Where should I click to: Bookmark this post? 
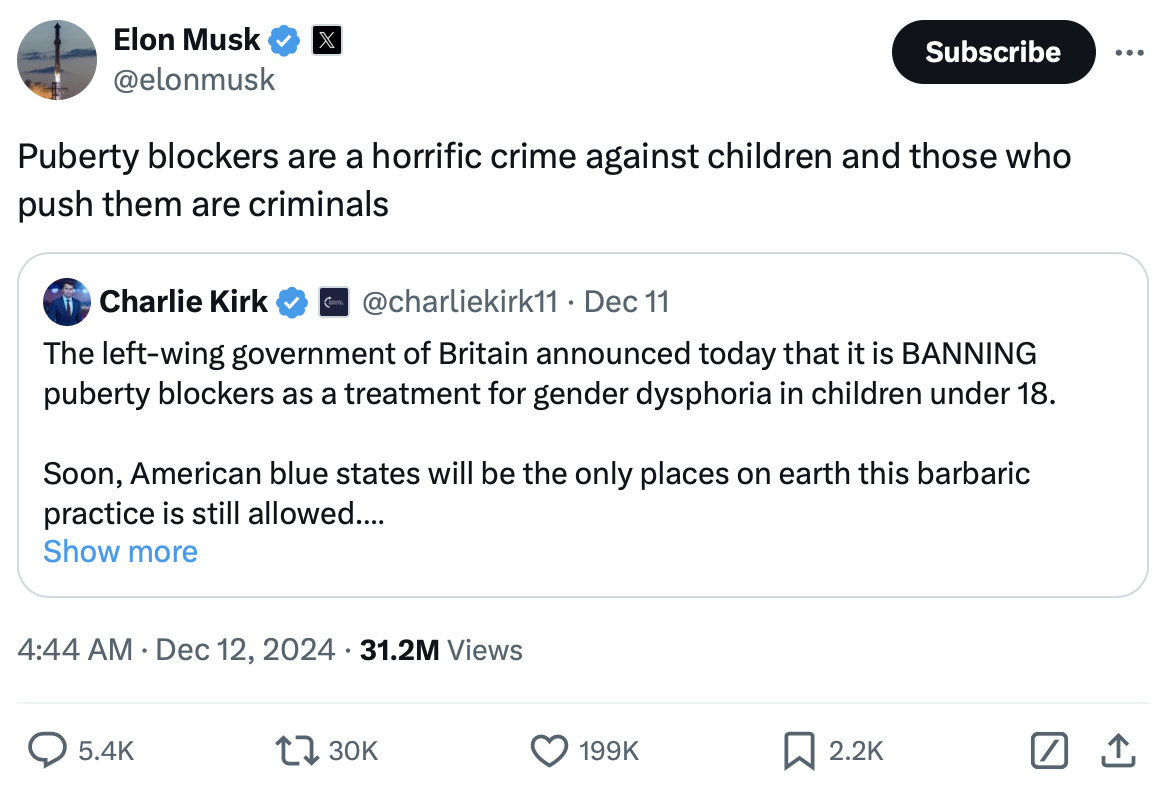pyautogui.click(x=797, y=750)
